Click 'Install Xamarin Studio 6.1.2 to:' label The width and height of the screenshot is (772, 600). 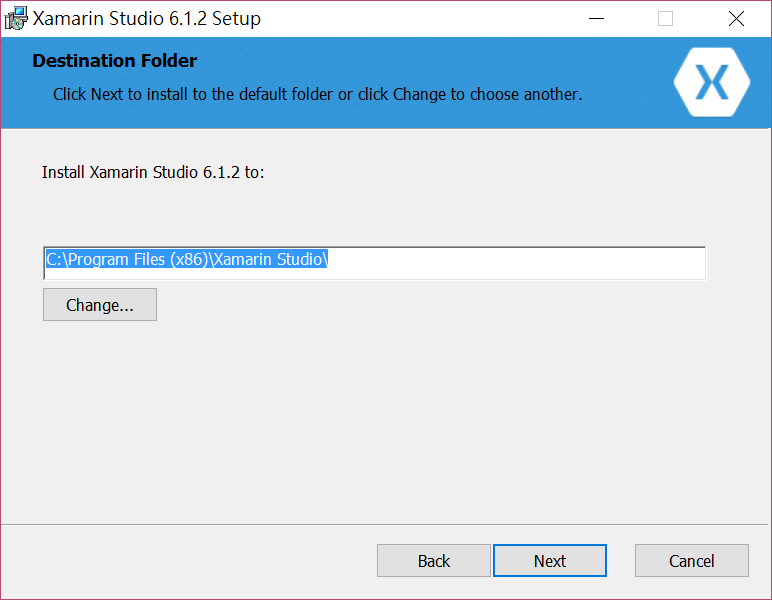pos(153,172)
